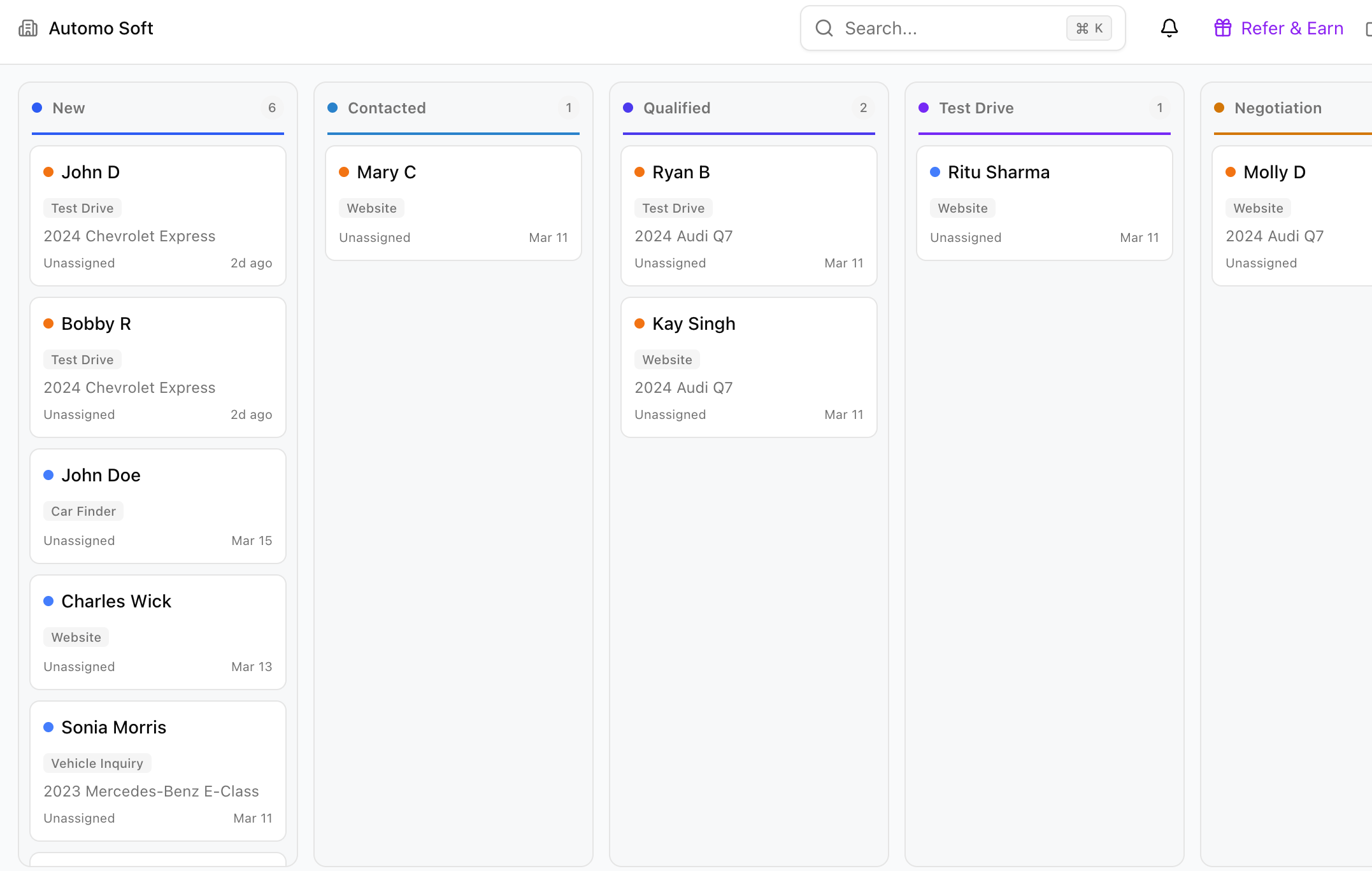1372x871 pixels.
Task: Open the Refer & Earn link
Action: 1292,28
